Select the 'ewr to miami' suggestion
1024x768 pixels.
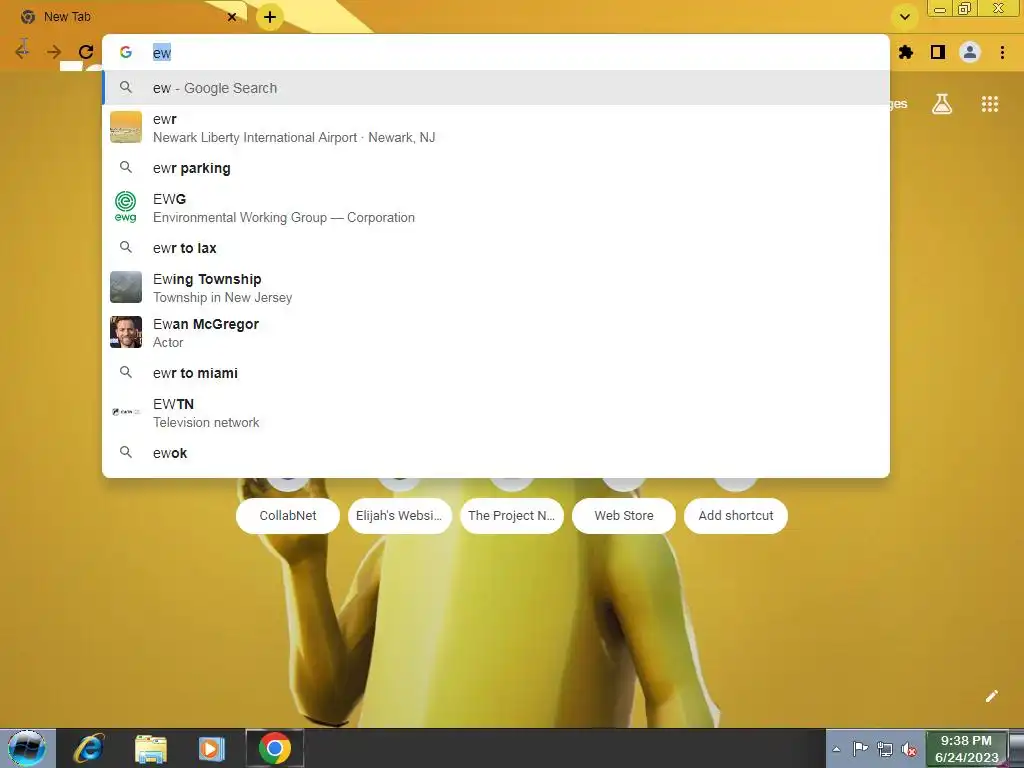[x=496, y=373]
